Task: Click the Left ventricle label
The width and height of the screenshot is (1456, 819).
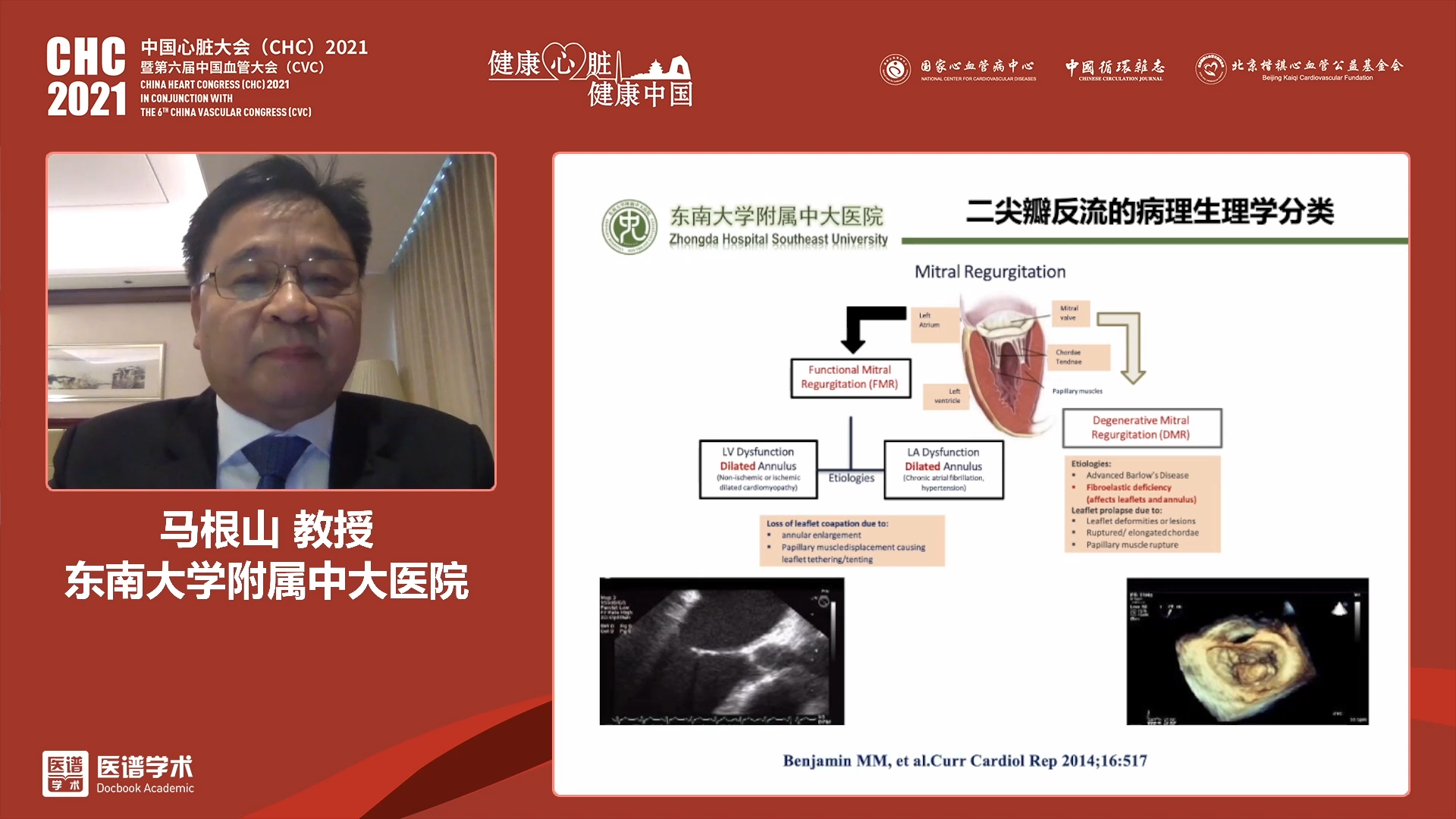Action: coord(948,396)
